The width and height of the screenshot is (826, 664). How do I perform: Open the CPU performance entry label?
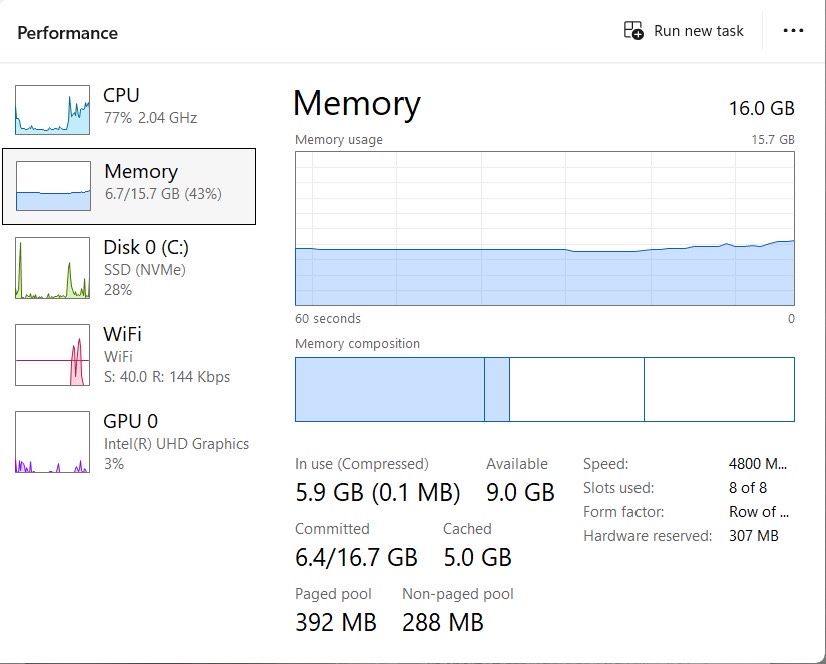(x=121, y=96)
